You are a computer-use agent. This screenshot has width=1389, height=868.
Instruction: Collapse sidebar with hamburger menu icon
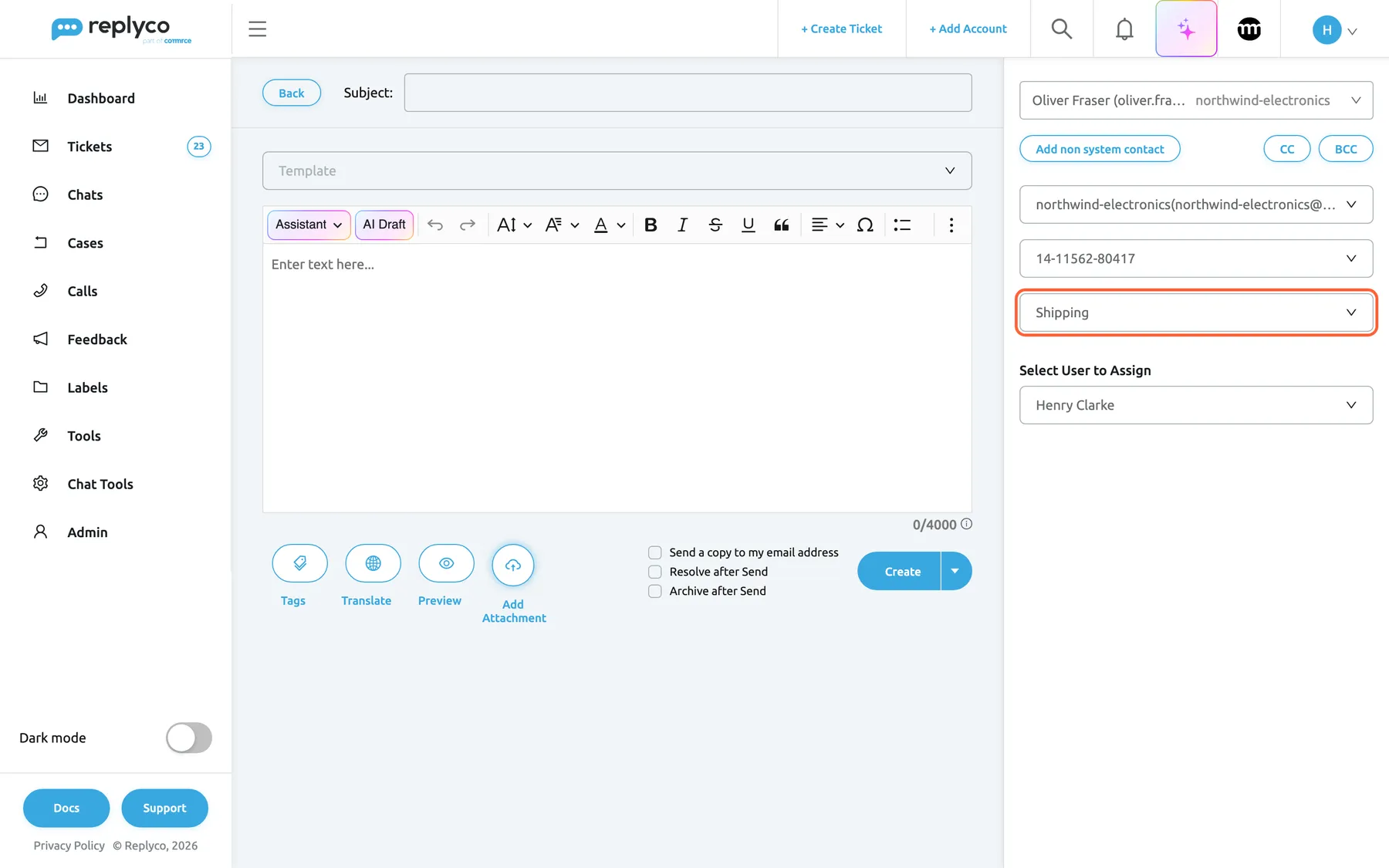(x=258, y=29)
